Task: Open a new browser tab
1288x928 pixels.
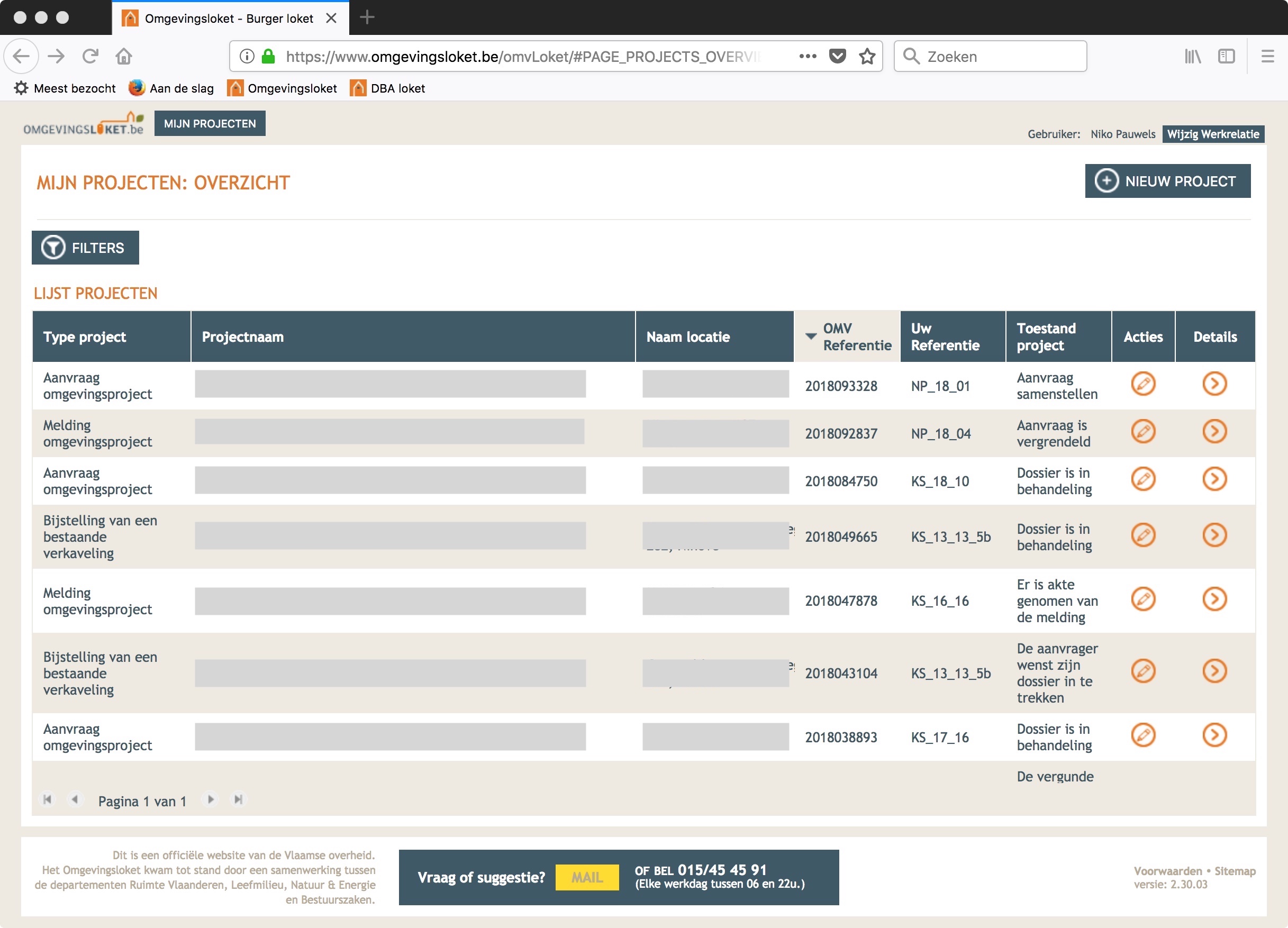Action: coord(367,17)
